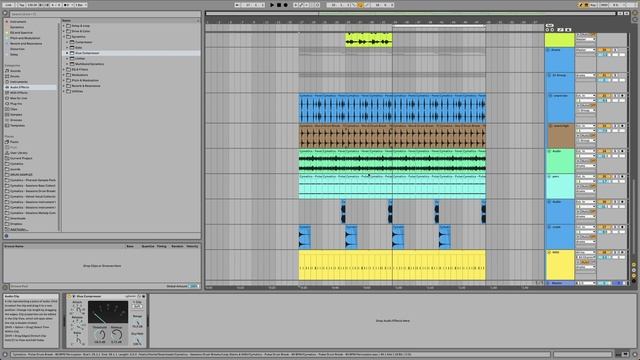Expand the Utilities folder
The height and width of the screenshot is (360, 640).
point(64,91)
